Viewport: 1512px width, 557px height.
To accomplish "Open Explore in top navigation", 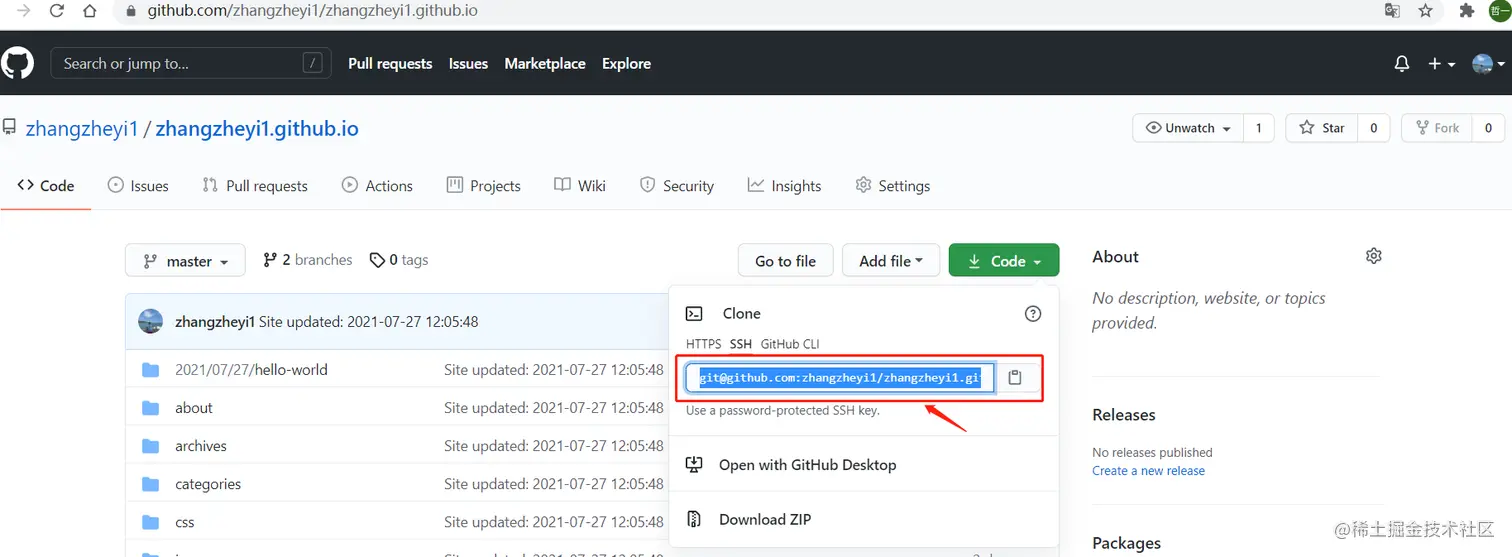I will [626, 63].
